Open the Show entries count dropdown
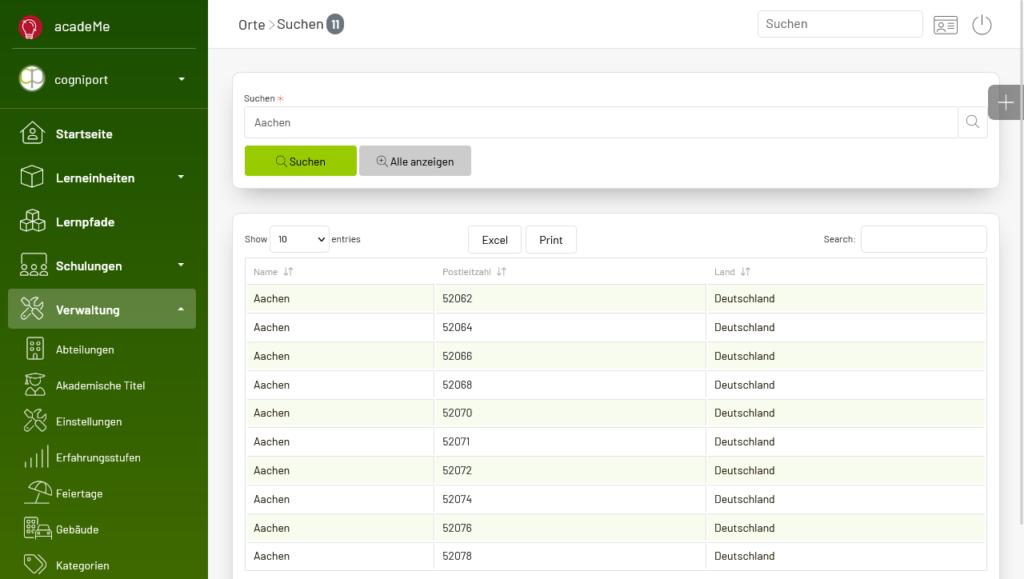Screen dimensions: 1024x579 tap(300, 240)
